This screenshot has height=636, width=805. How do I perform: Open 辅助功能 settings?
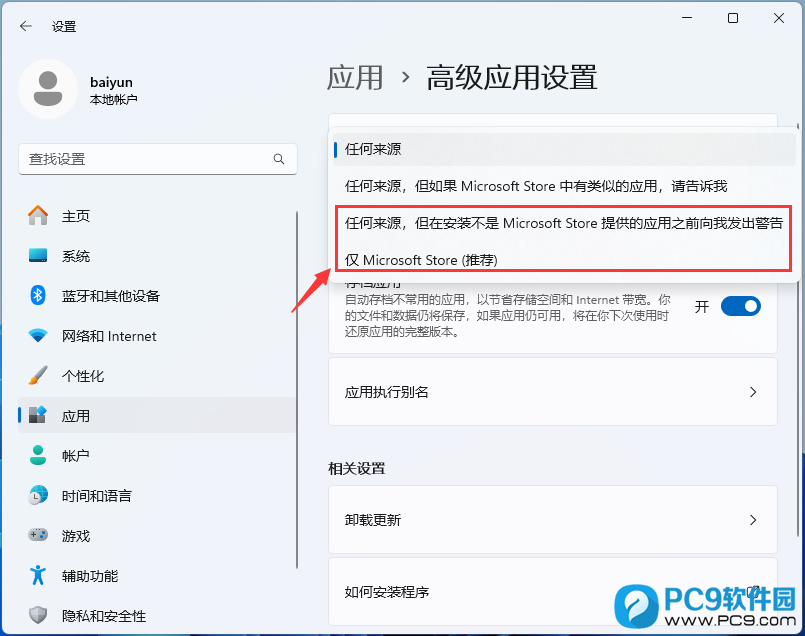[157, 575]
